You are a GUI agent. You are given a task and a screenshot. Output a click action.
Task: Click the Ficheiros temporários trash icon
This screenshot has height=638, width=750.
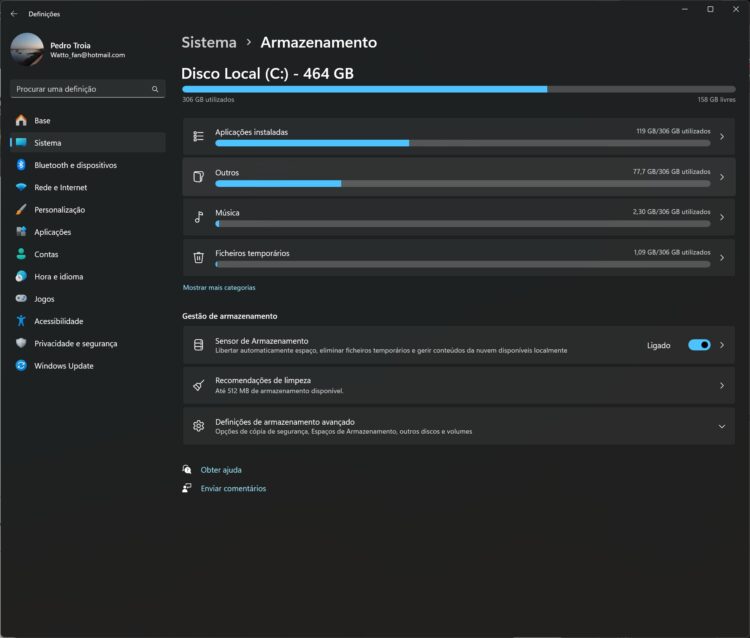coord(198,257)
